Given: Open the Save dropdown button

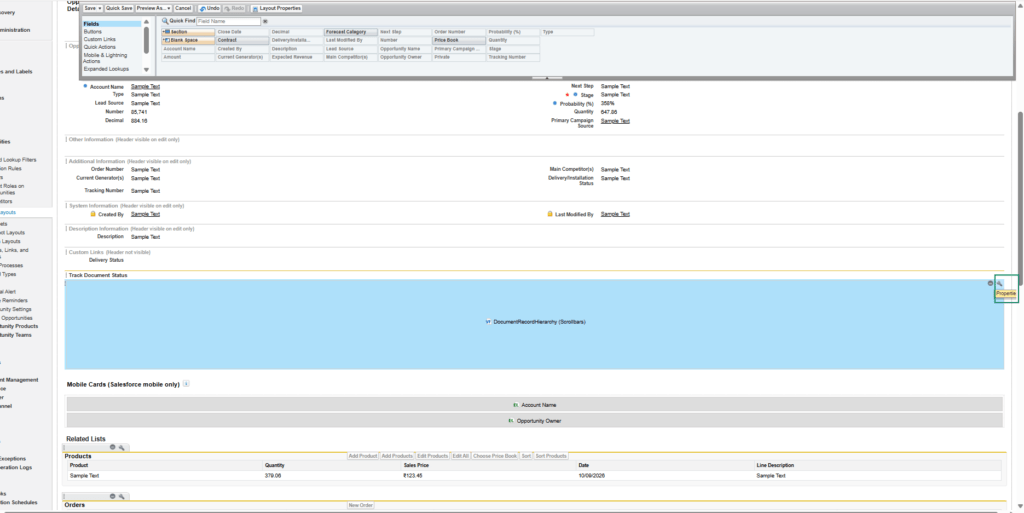Looking at the screenshot, I should tap(92, 8).
